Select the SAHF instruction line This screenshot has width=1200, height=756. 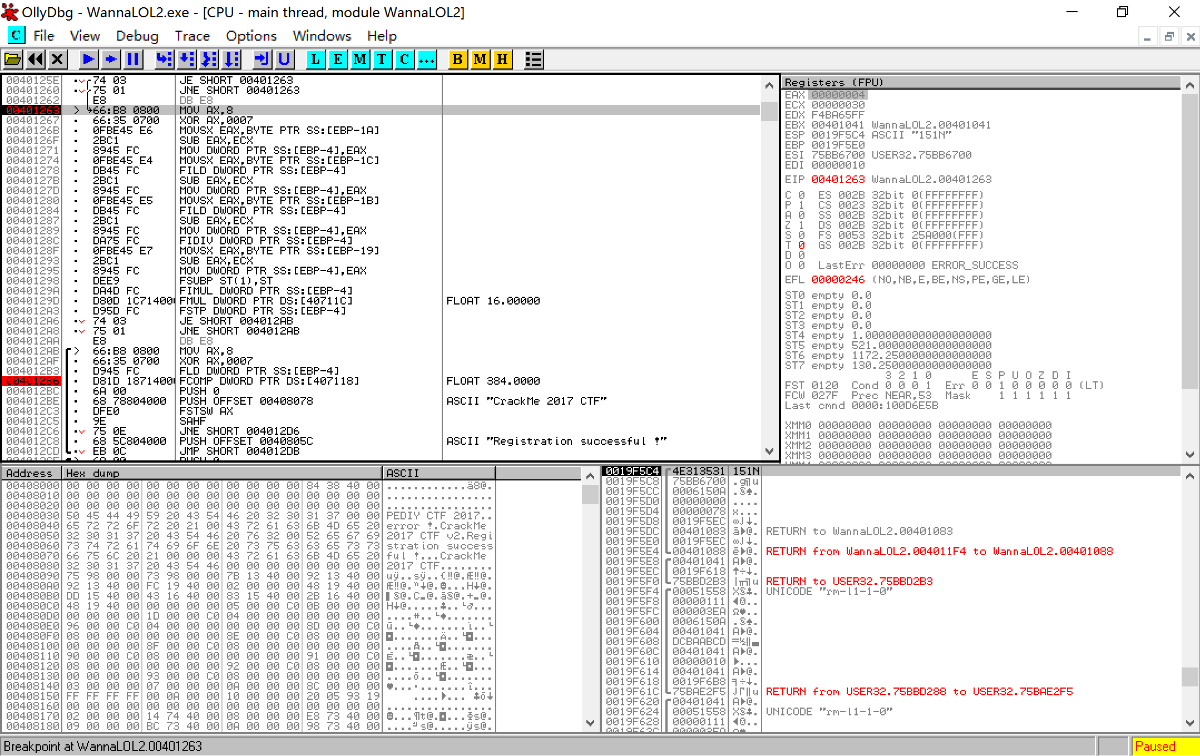click(380, 420)
